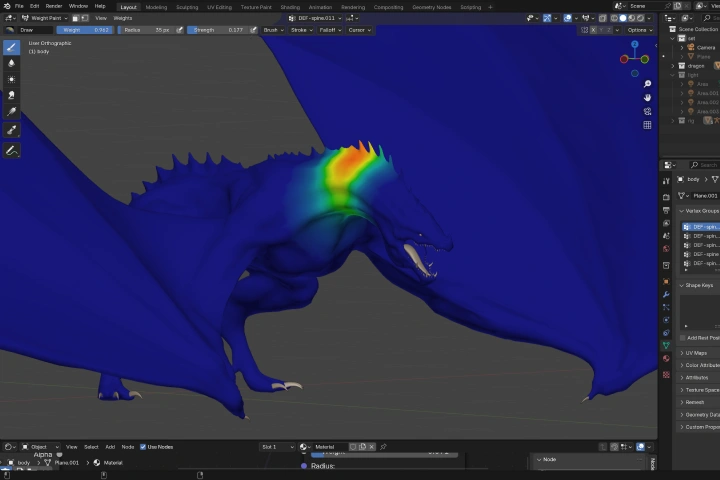Toggle strength pressure sensitivity
The width and height of the screenshot is (720, 480).
tap(253, 30)
